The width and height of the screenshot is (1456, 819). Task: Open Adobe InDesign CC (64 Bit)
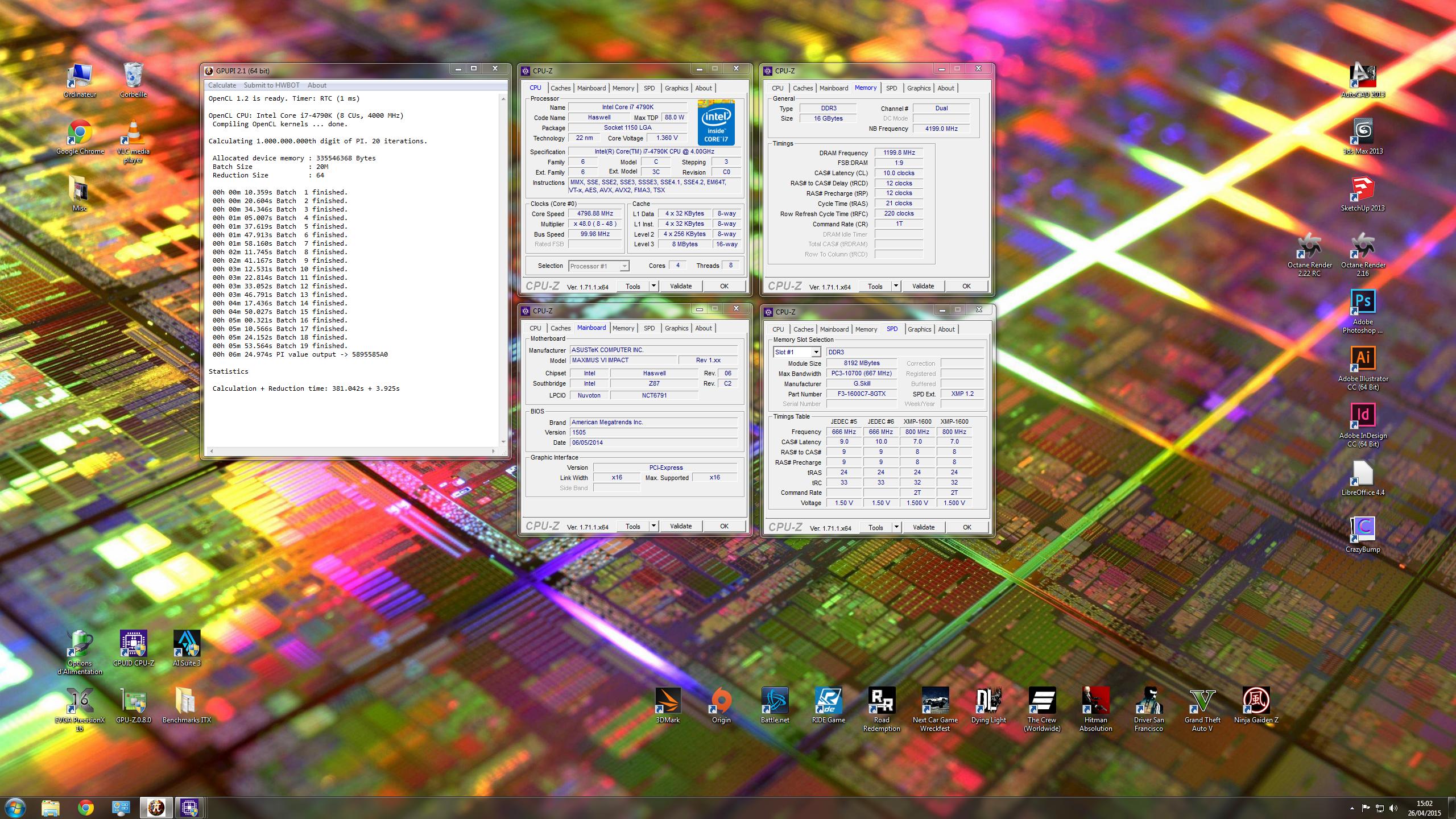[x=1363, y=425]
